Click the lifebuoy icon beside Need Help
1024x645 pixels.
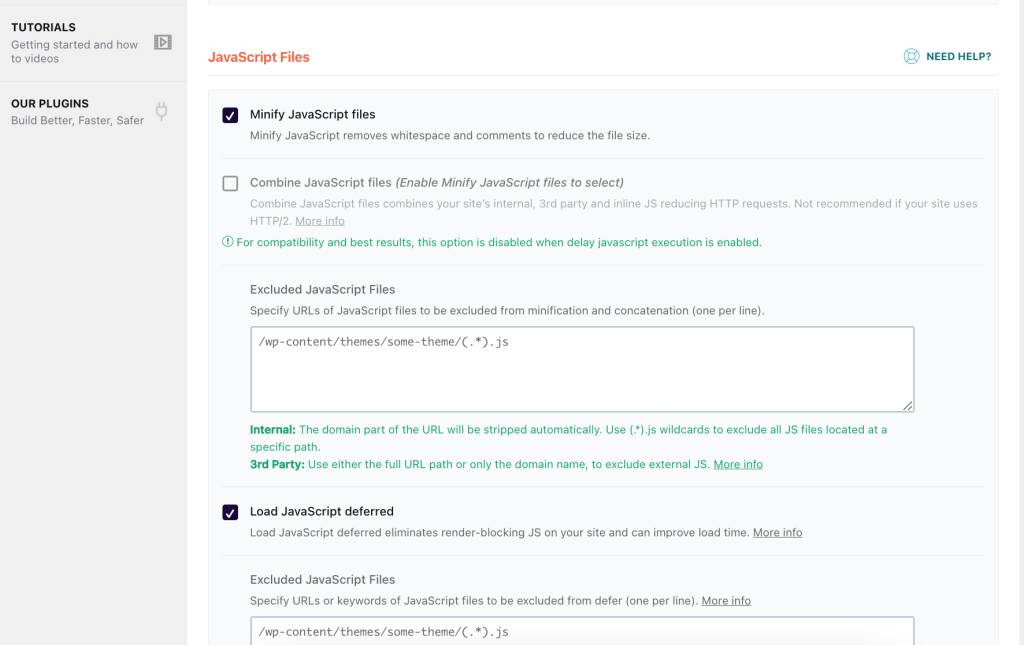tap(911, 57)
